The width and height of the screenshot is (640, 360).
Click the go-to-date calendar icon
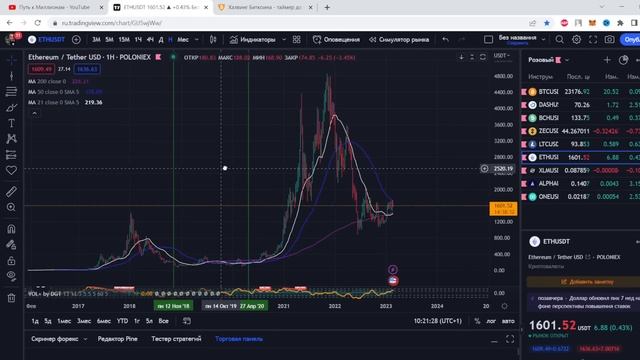[187, 321]
